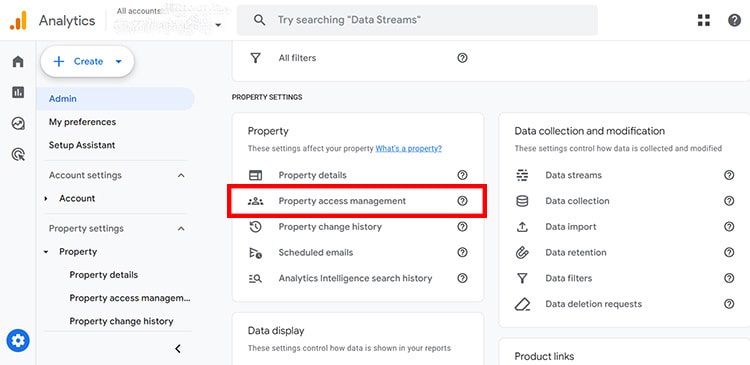This screenshot has height=365, width=750.
Task: Open the Advertising cursor icon
Action: tap(18, 155)
